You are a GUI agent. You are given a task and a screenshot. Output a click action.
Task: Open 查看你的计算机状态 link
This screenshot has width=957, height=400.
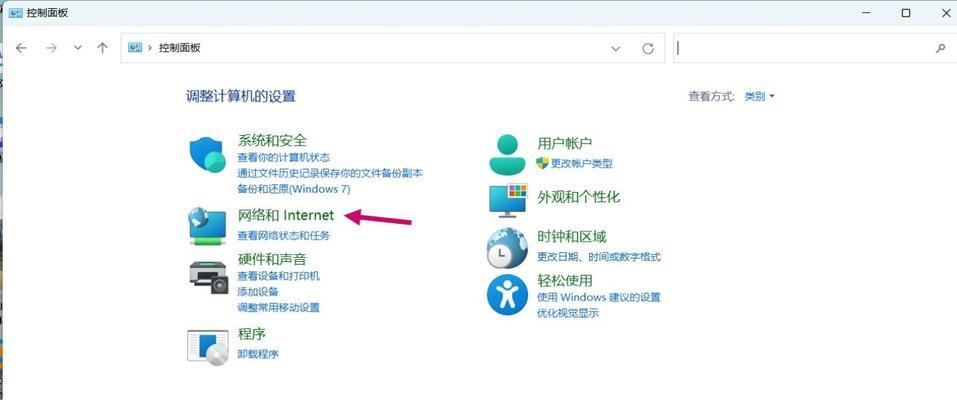point(283,158)
